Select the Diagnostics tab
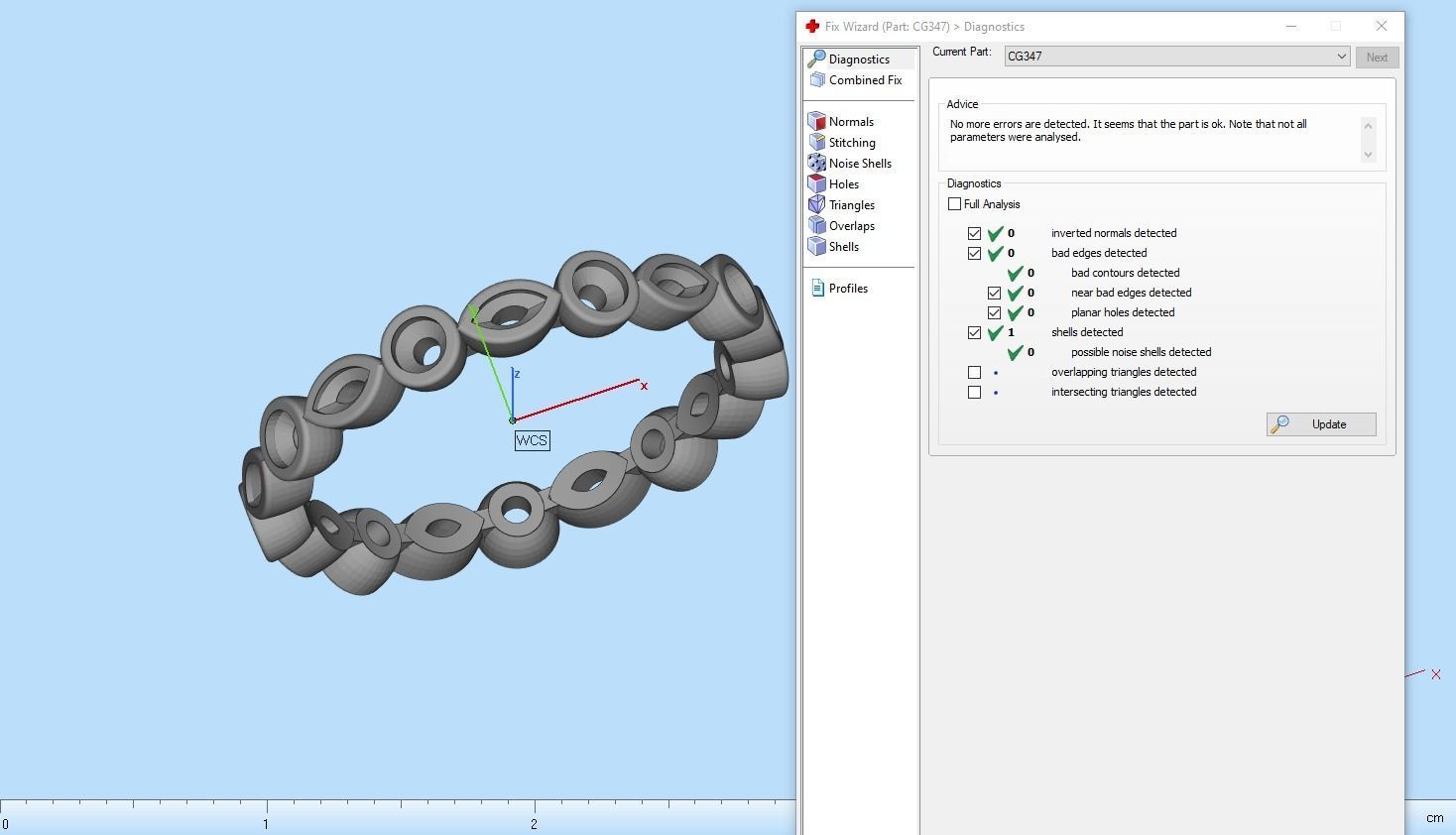Screen dimensions: 1456x835 [x=857, y=59]
